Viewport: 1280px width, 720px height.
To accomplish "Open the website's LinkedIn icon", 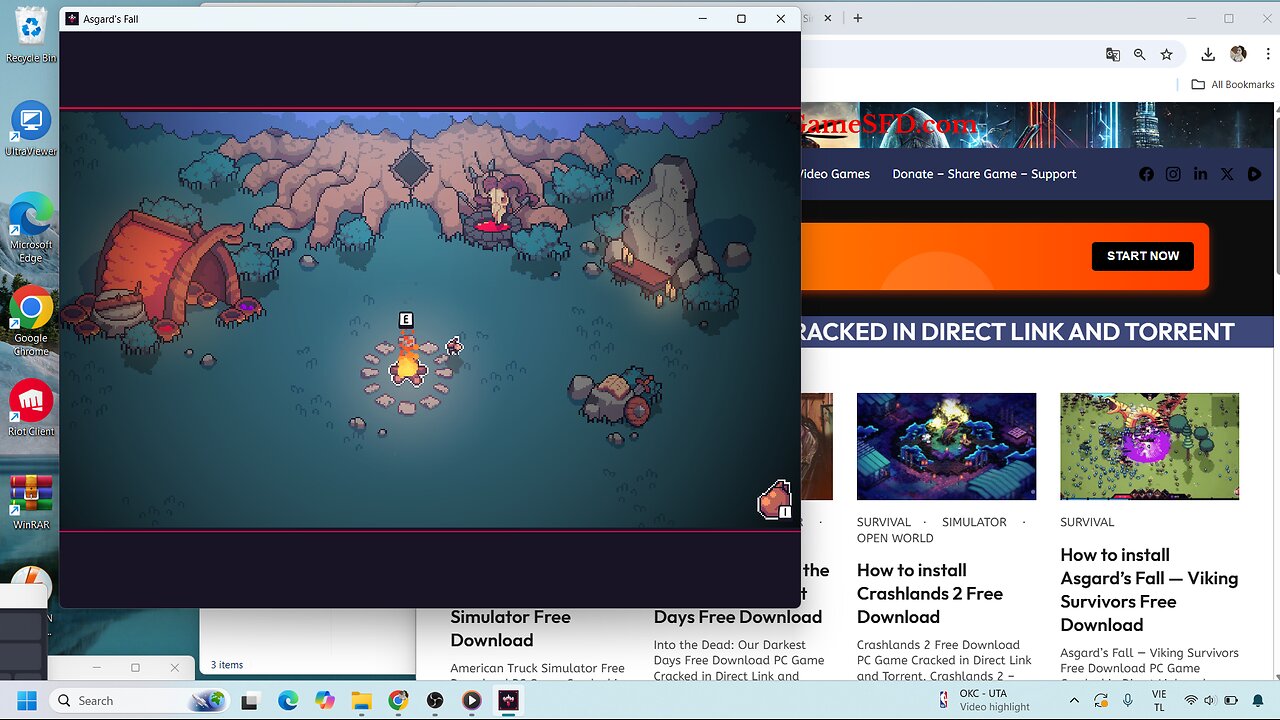I will pyautogui.click(x=1200, y=174).
